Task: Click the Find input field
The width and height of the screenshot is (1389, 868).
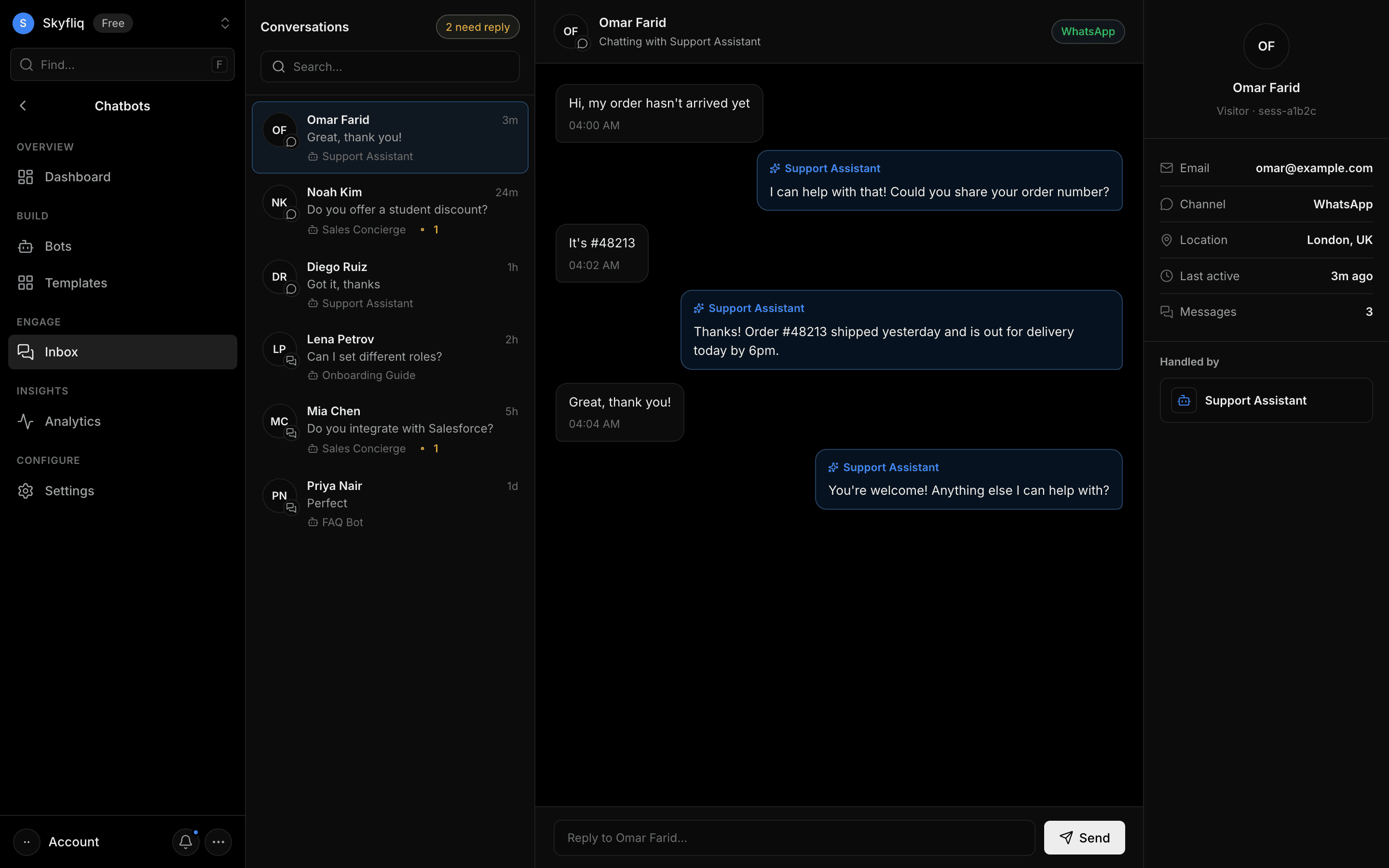Action: [x=122, y=64]
